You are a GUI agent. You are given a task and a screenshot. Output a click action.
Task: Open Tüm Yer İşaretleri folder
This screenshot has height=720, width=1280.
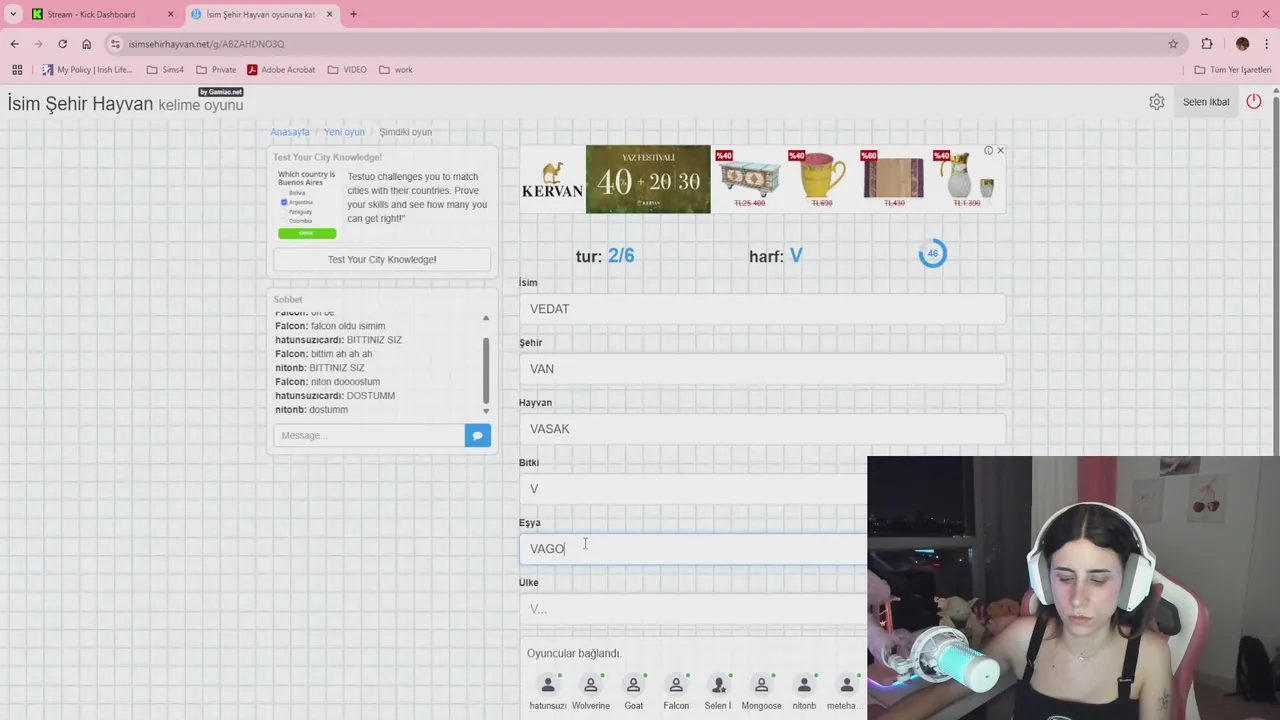[1233, 70]
